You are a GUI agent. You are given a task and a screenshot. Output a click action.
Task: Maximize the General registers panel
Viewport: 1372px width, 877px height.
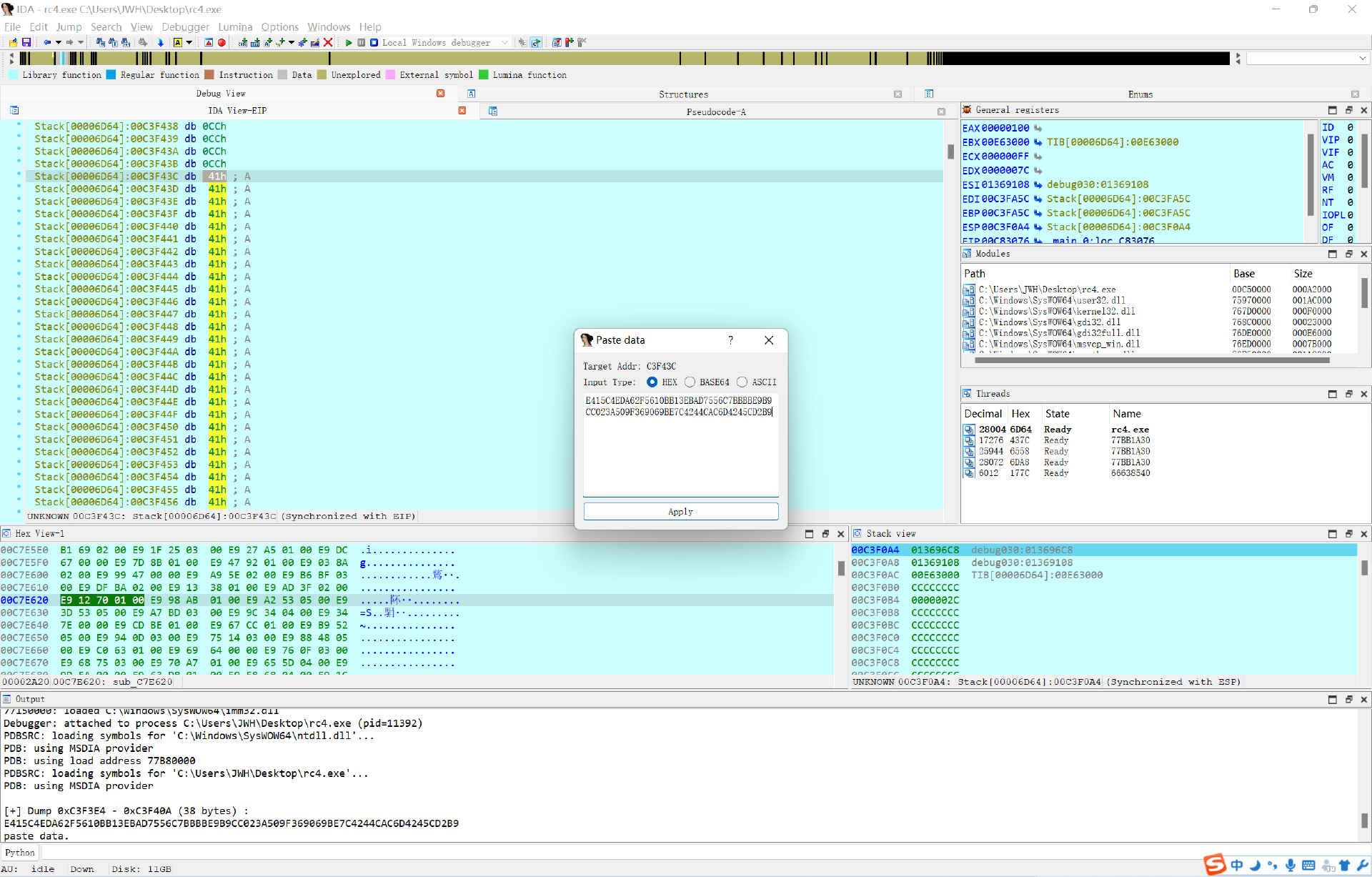[1332, 110]
